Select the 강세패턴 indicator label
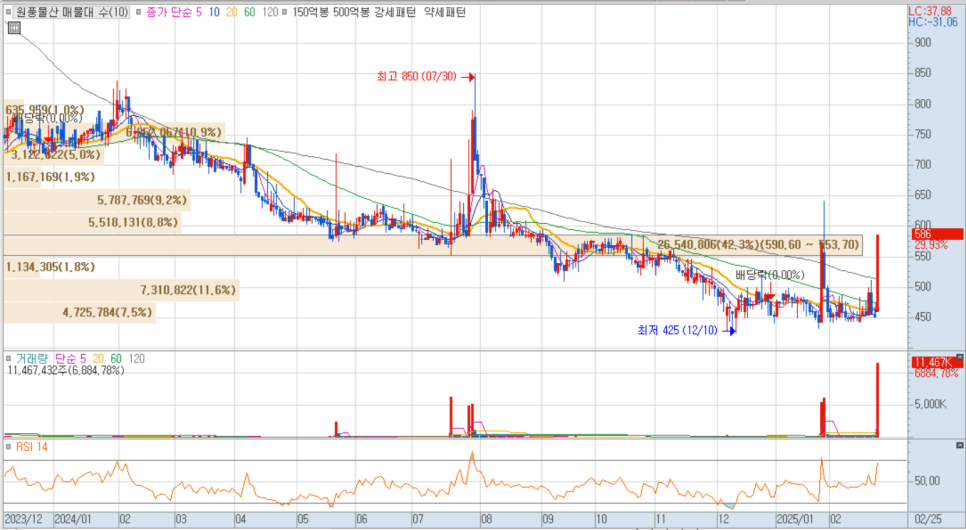This screenshot has height=530, width=966. pos(395,12)
